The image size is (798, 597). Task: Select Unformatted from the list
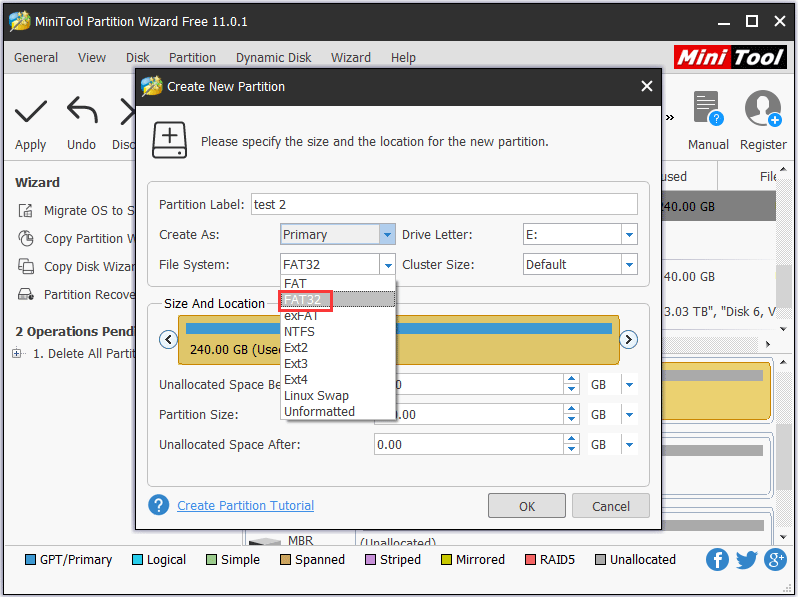[x=337, y=411]
